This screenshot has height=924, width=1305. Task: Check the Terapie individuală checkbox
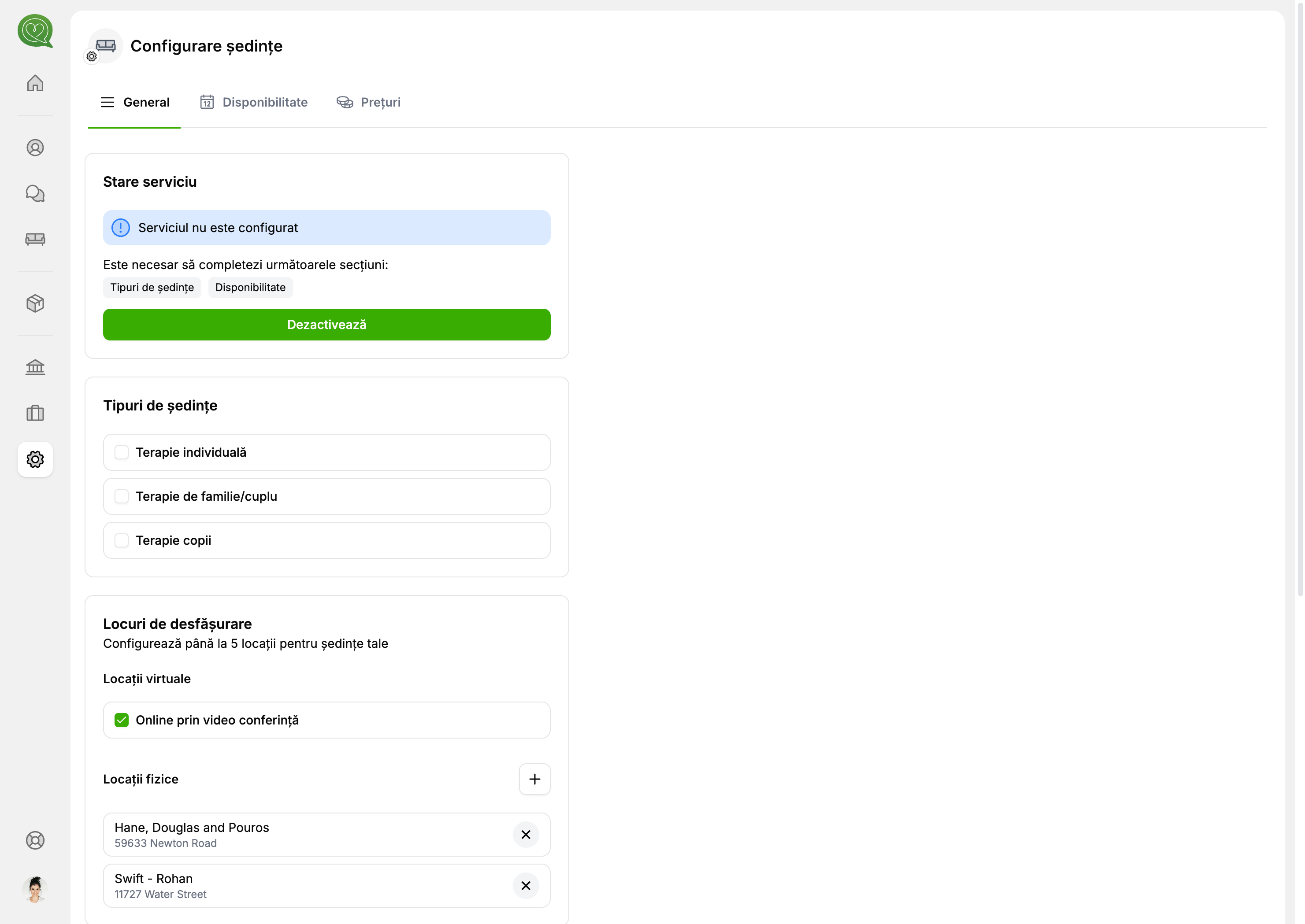point(121,452)
